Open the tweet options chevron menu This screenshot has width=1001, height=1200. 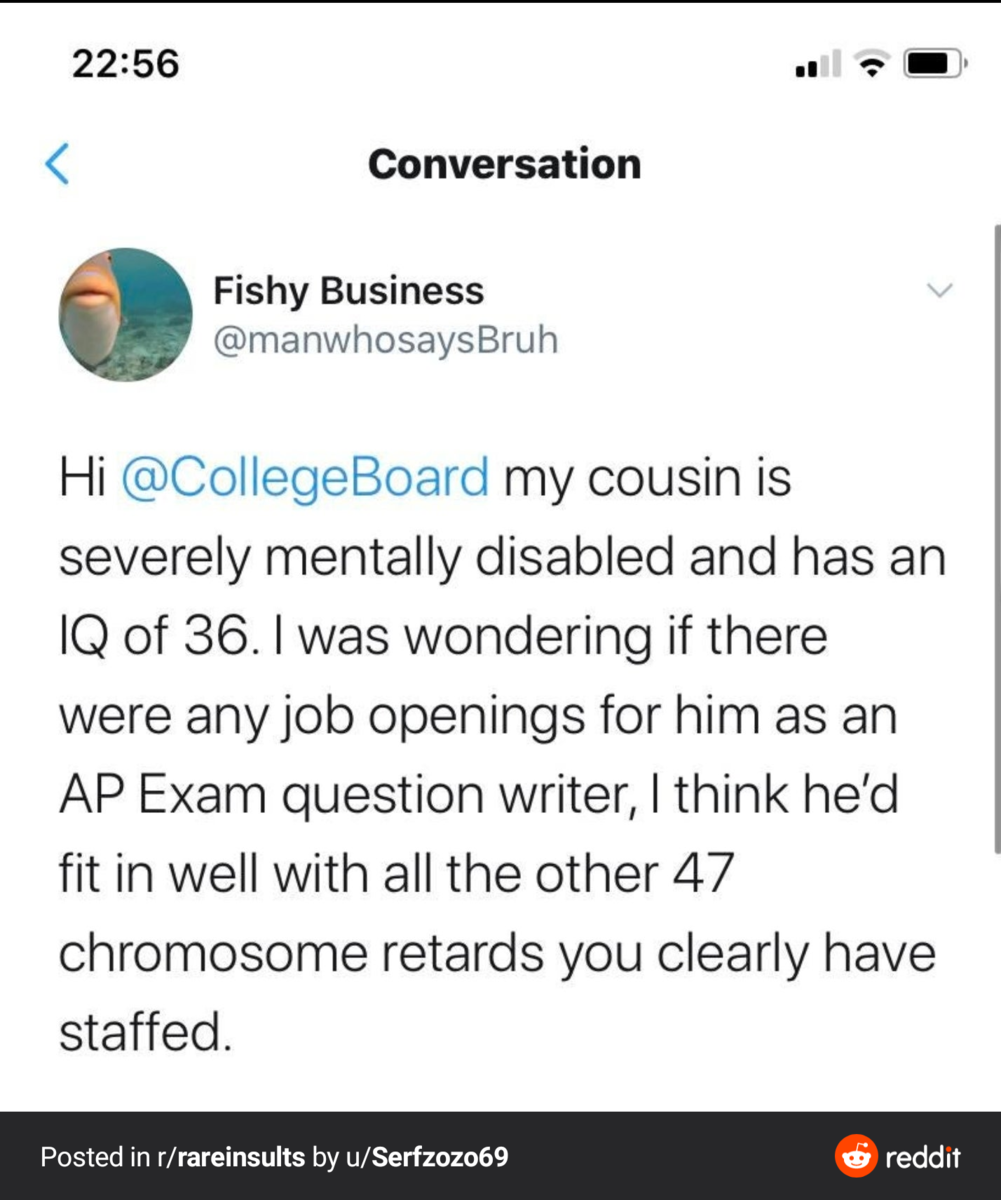pos(939,291)
